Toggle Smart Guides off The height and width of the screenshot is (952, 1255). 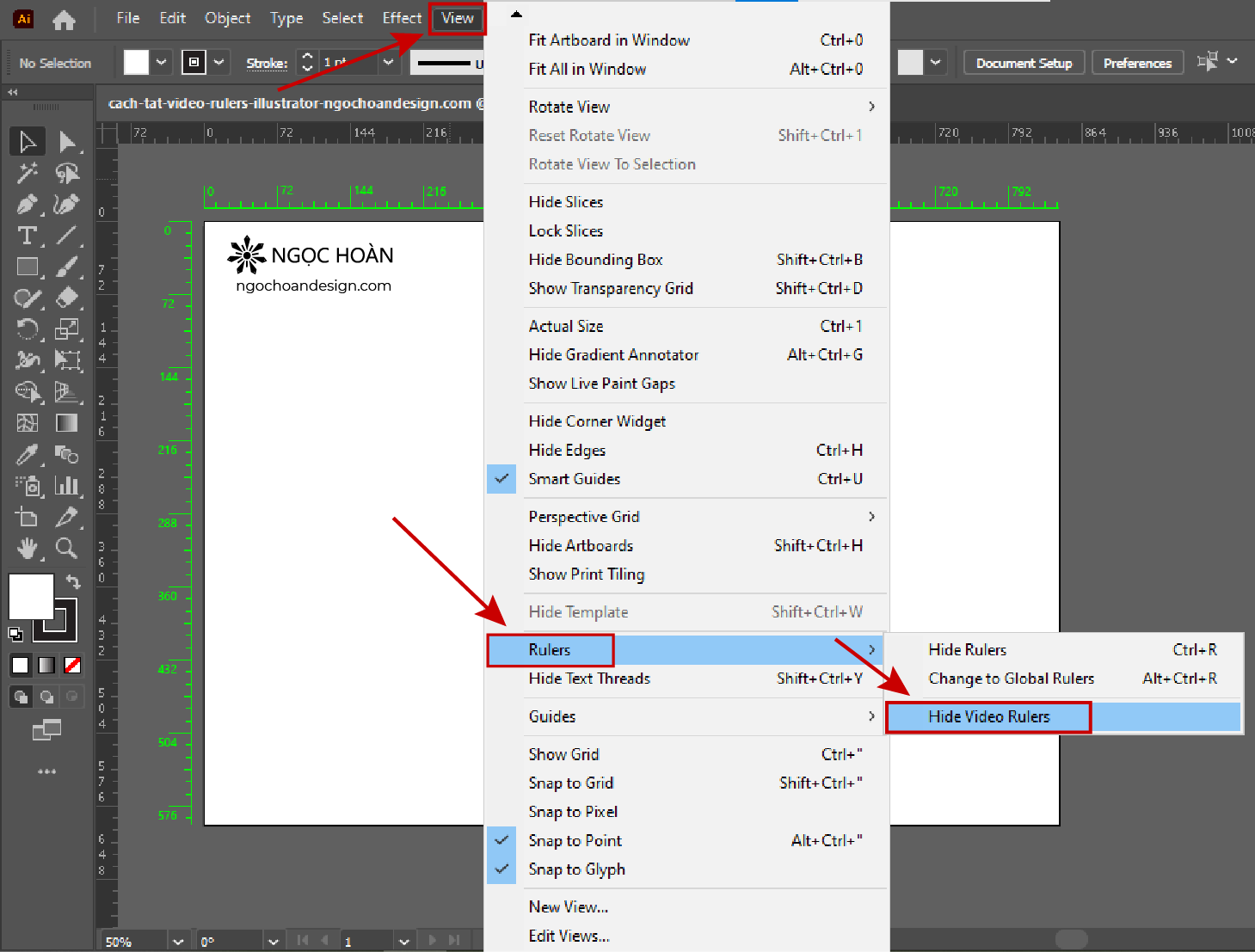pyautogui.click(x=574, y=479)
